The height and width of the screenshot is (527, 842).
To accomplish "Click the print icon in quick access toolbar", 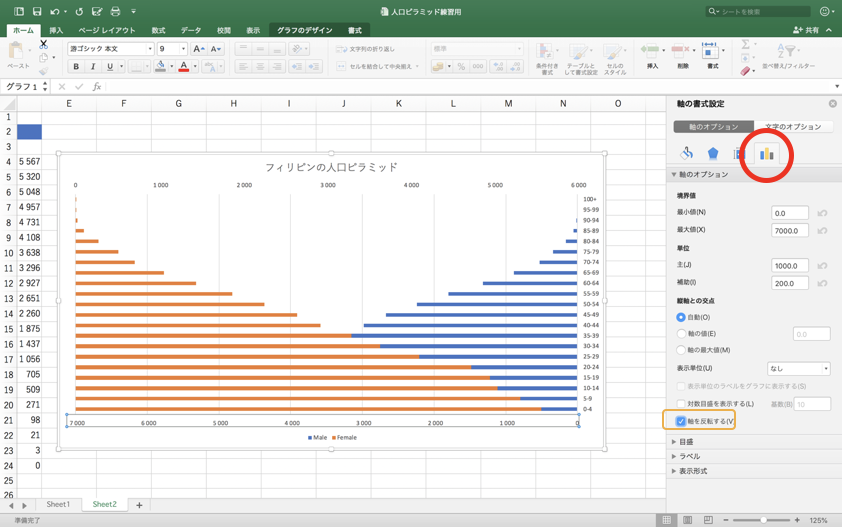I will point(115,11).
